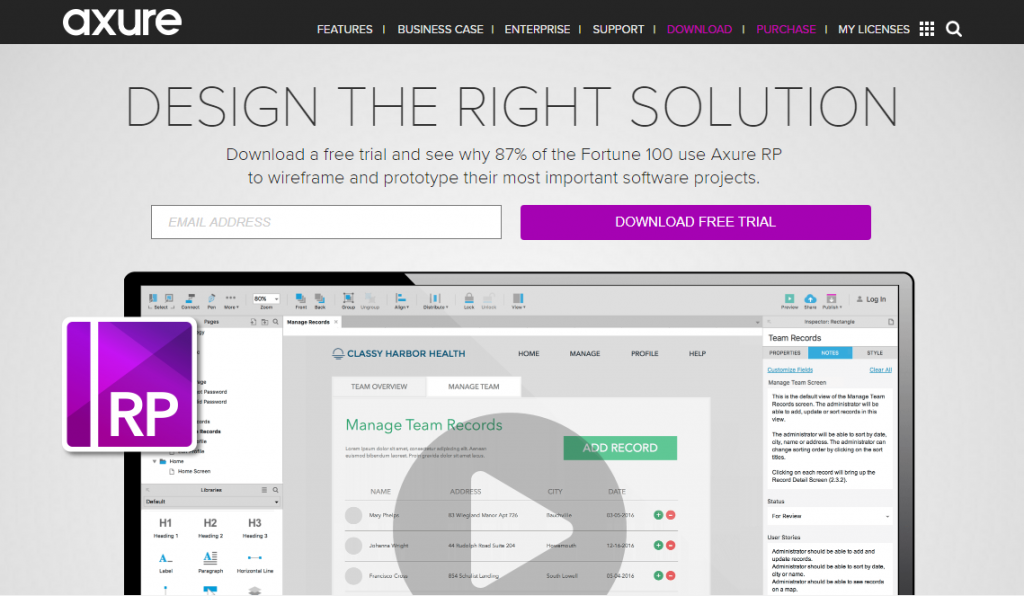
Task: Click the Ungroup icon
Action: tap(368, 298)
